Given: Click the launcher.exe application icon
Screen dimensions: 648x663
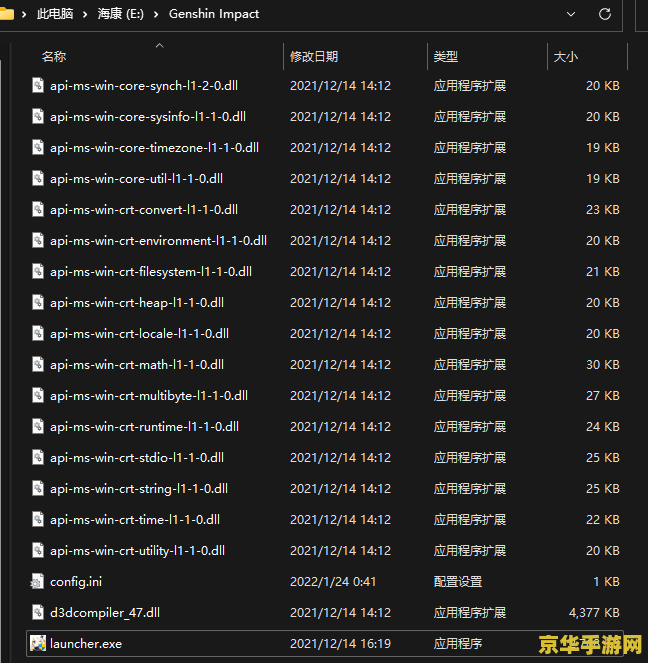Looking at the screenshot, I should point(38,643).
